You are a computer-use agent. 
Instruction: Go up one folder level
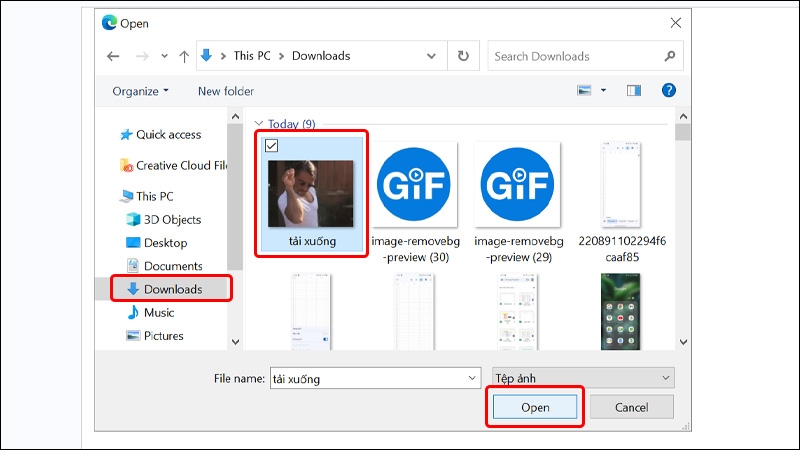tap(184, 56)
